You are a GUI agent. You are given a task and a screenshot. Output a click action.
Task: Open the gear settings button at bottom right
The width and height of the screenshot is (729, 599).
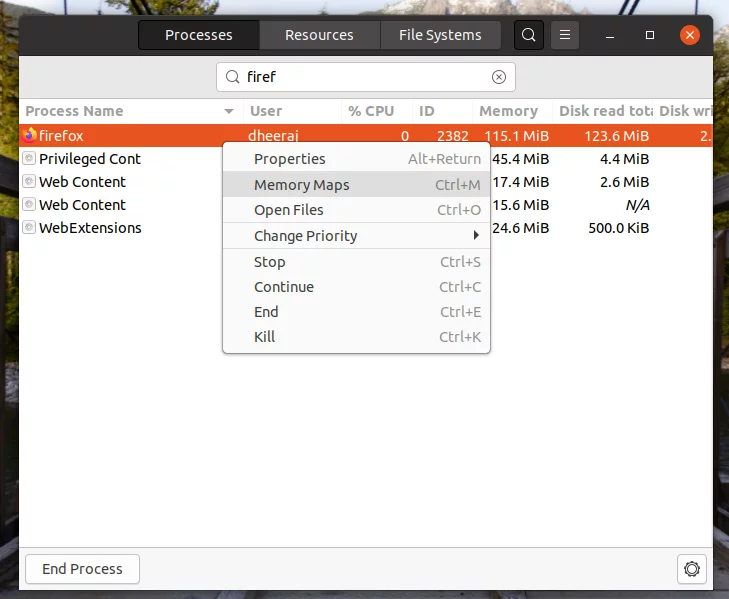(x=692, y=569)
